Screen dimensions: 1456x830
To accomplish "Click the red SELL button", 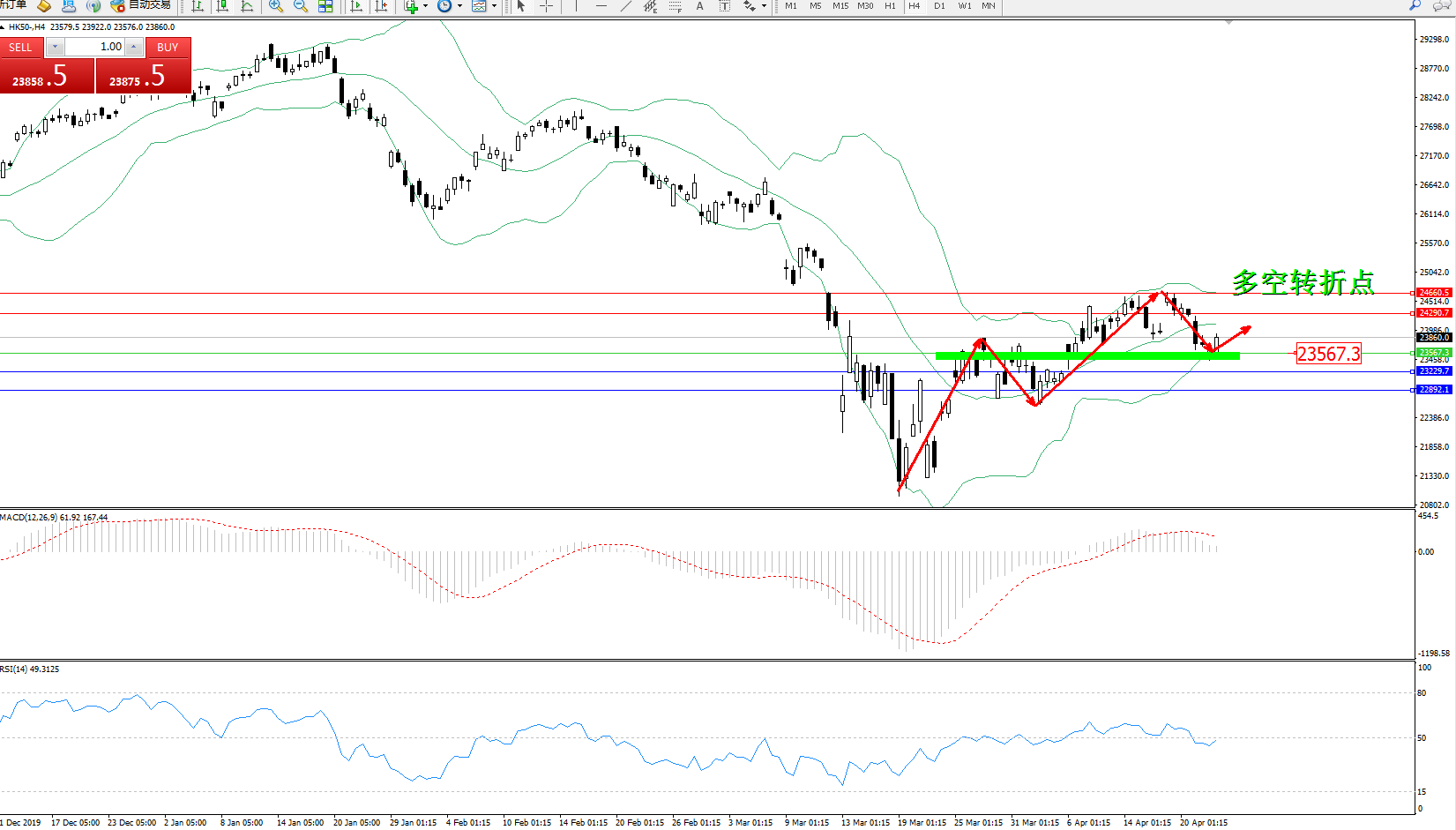I will 20,48.
